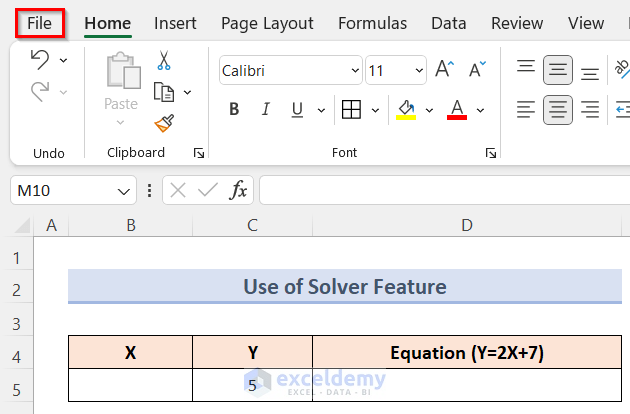Click the Undo arrow icon
This screenshot has width=630, height=414.
tap(40, 60)
